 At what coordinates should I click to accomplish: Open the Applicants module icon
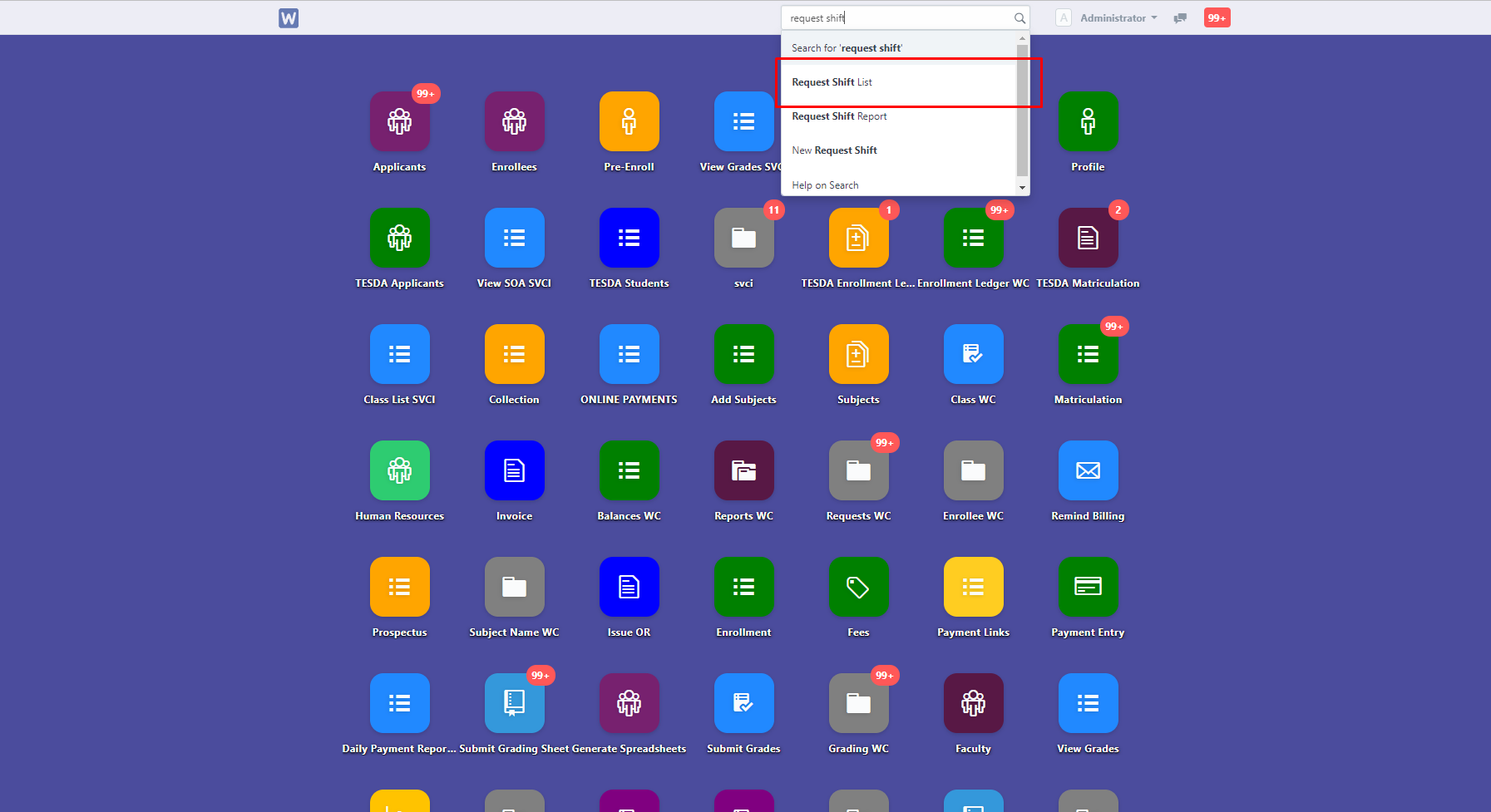[400, 121]
